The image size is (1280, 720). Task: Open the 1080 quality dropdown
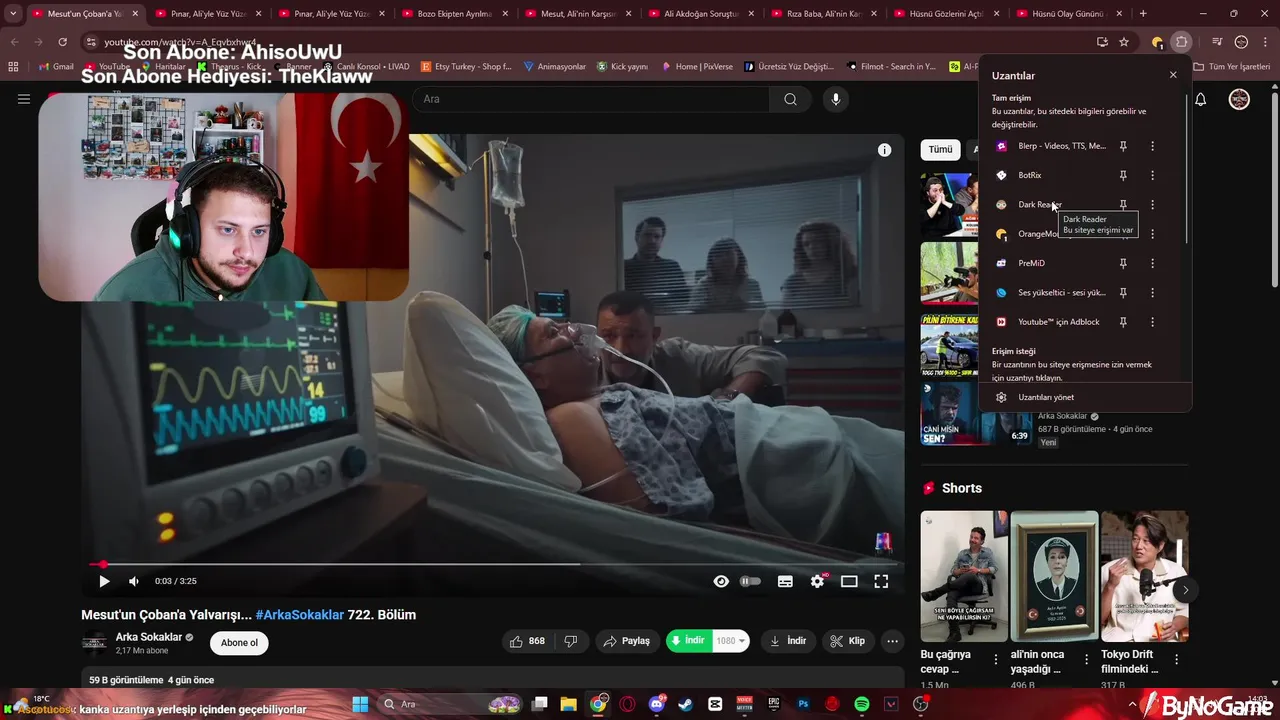coord(731,641)
